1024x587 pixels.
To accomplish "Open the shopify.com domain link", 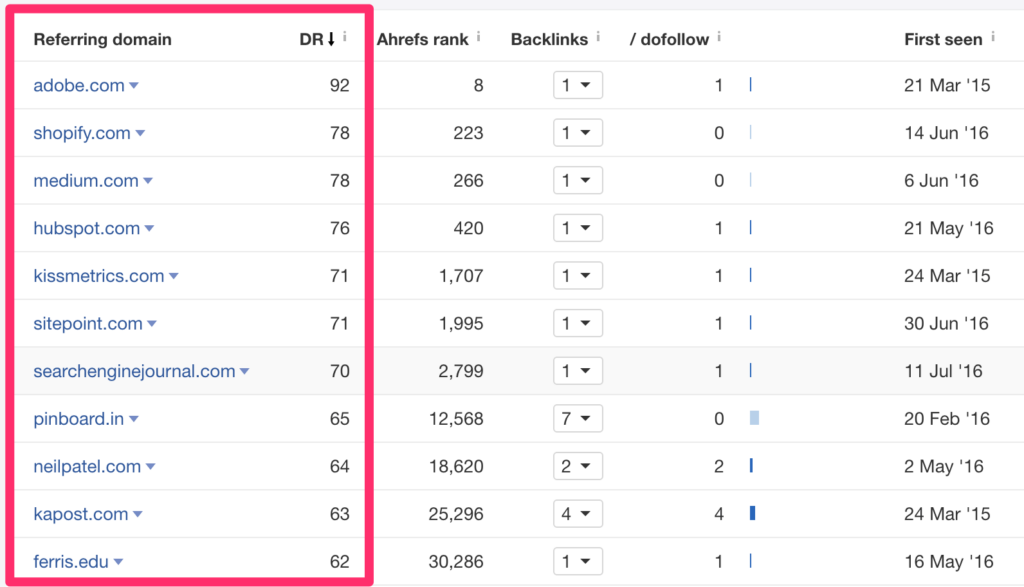I will [82, 133].
